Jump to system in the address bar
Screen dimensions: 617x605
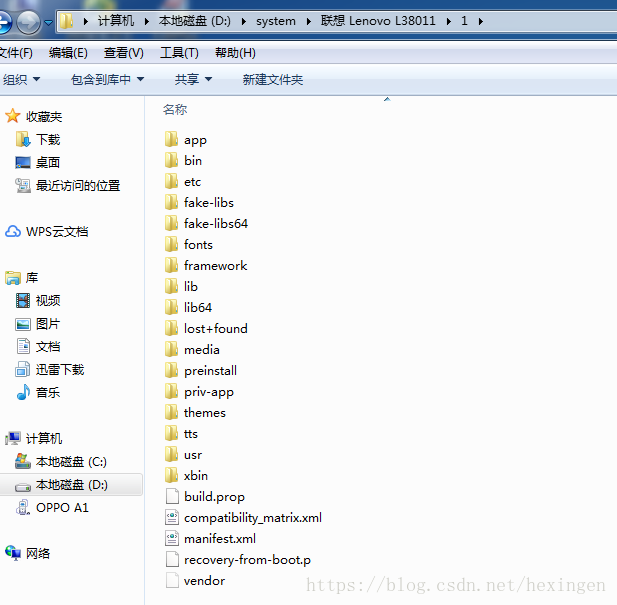tap(276, 21)
